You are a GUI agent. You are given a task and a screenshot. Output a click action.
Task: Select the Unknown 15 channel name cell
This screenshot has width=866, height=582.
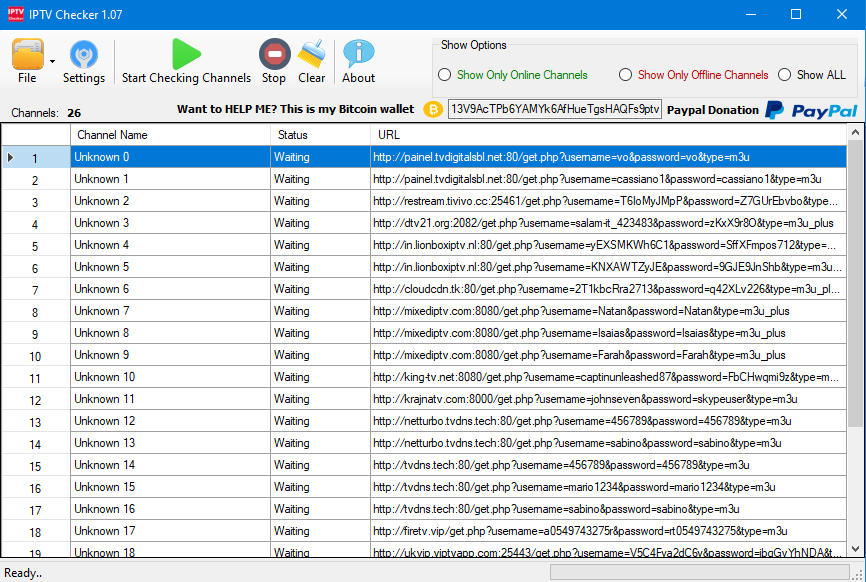(171, 486)
